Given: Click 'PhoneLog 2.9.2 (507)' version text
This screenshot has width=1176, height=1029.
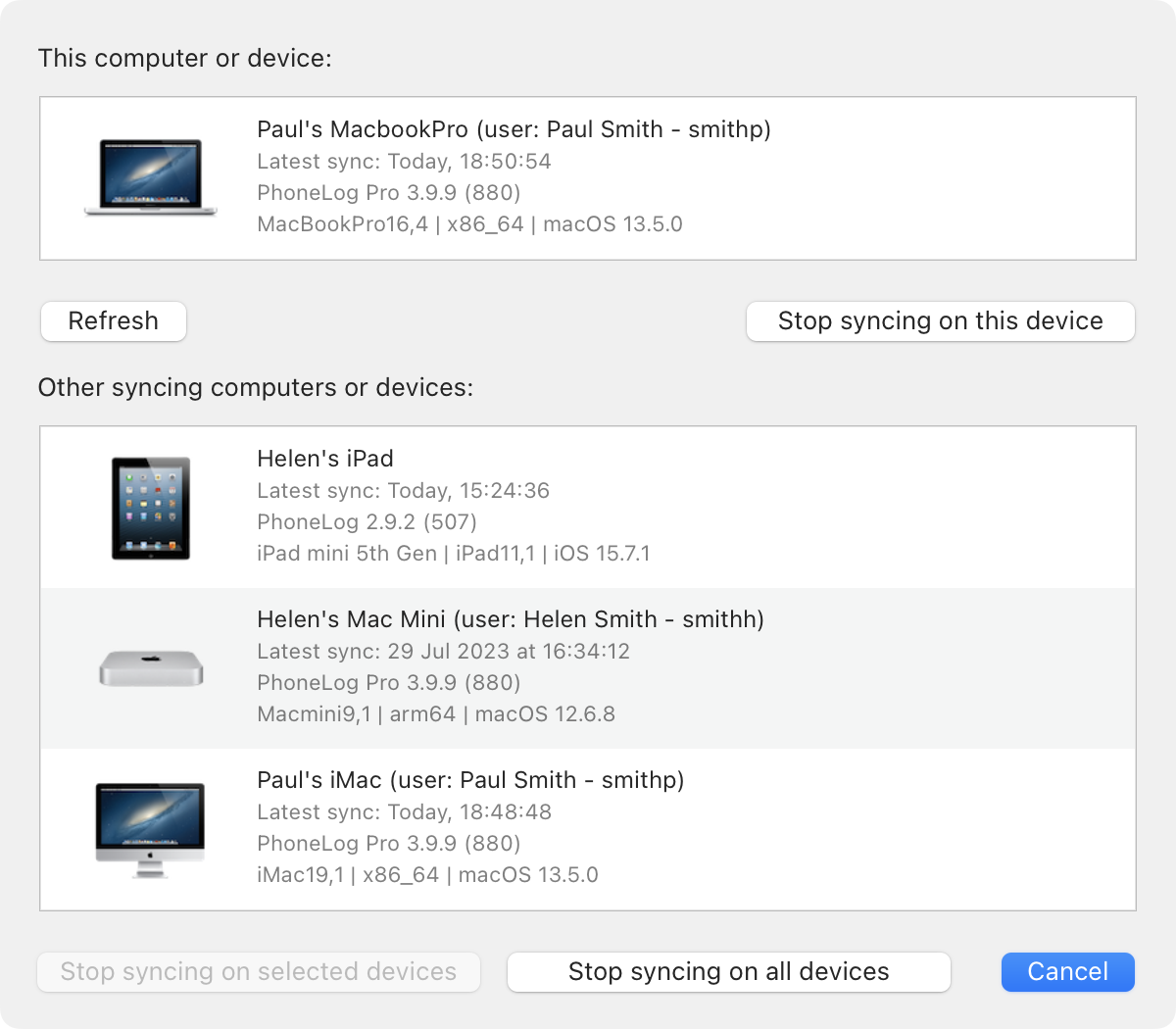Looking at the screenshot, I should pos(367,522).
